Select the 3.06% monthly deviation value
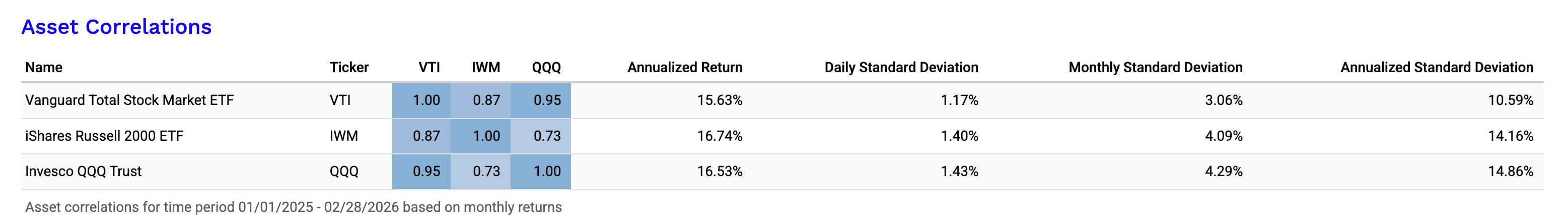The image size is (1568, 224). tap(1224, 100)
